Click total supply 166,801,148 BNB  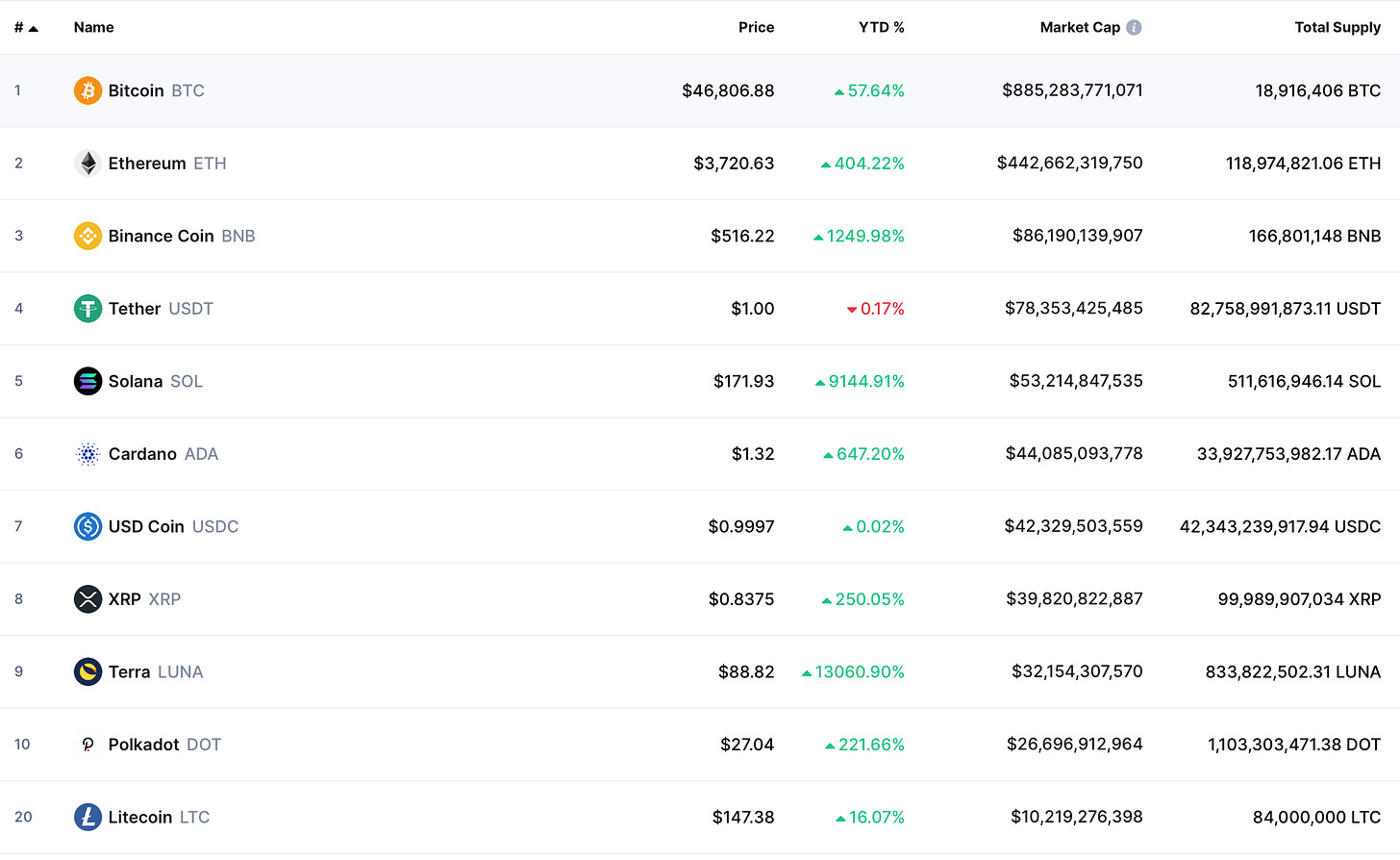[x=1315, y=236]
